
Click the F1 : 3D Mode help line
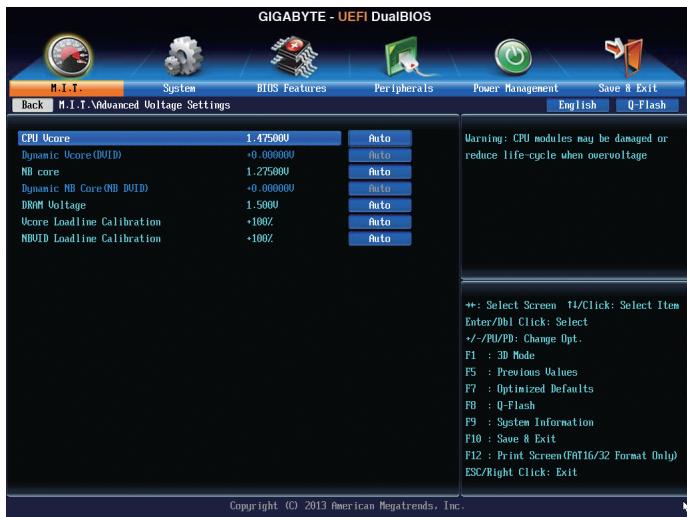(500, 355)
